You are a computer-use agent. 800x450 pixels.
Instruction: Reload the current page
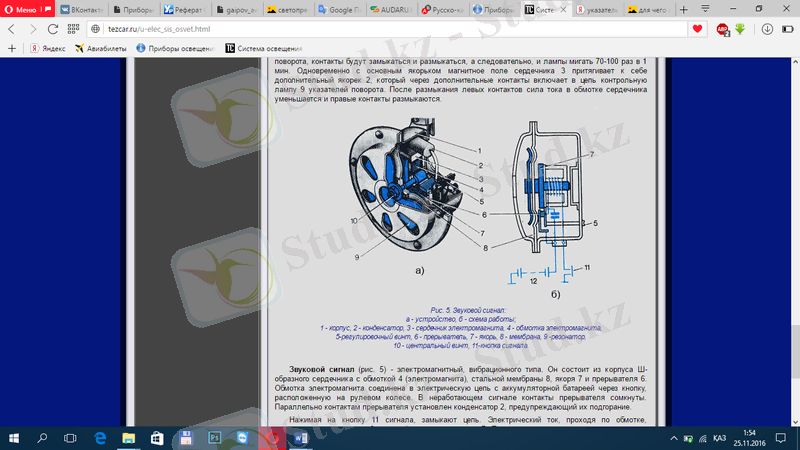(x=53, y=29)
